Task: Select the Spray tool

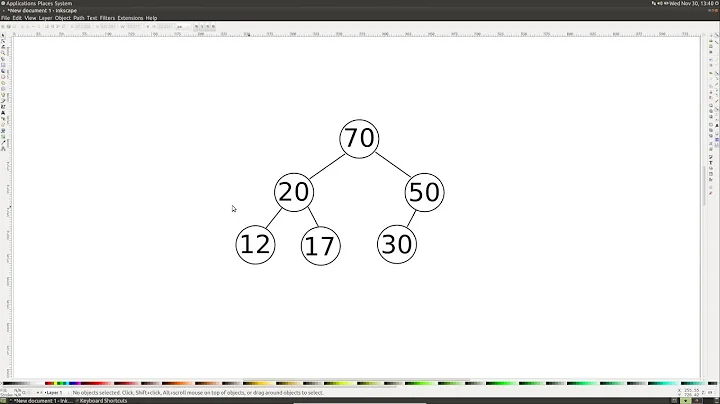Action: tap(3, 118)
